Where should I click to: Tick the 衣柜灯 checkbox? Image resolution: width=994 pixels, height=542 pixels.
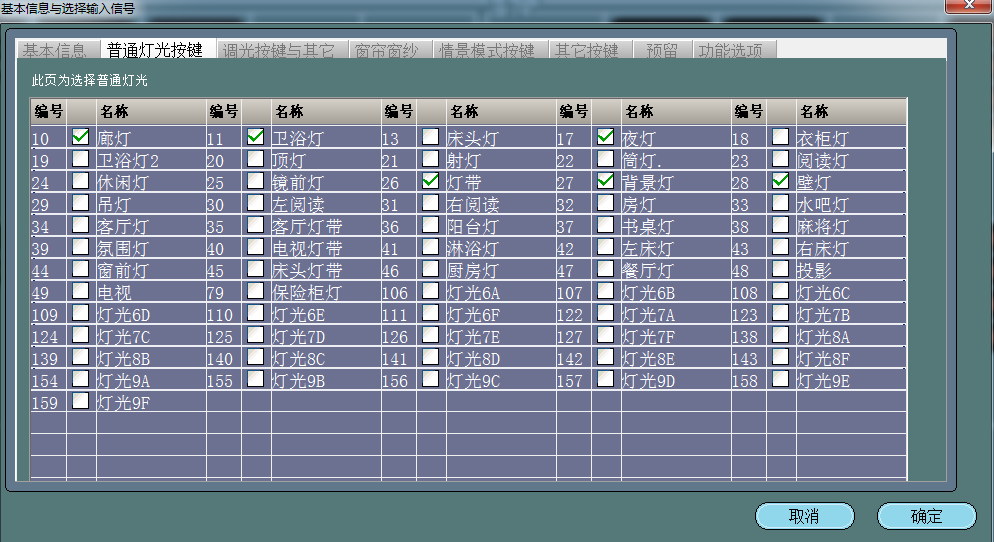click(x=781, y=137)
